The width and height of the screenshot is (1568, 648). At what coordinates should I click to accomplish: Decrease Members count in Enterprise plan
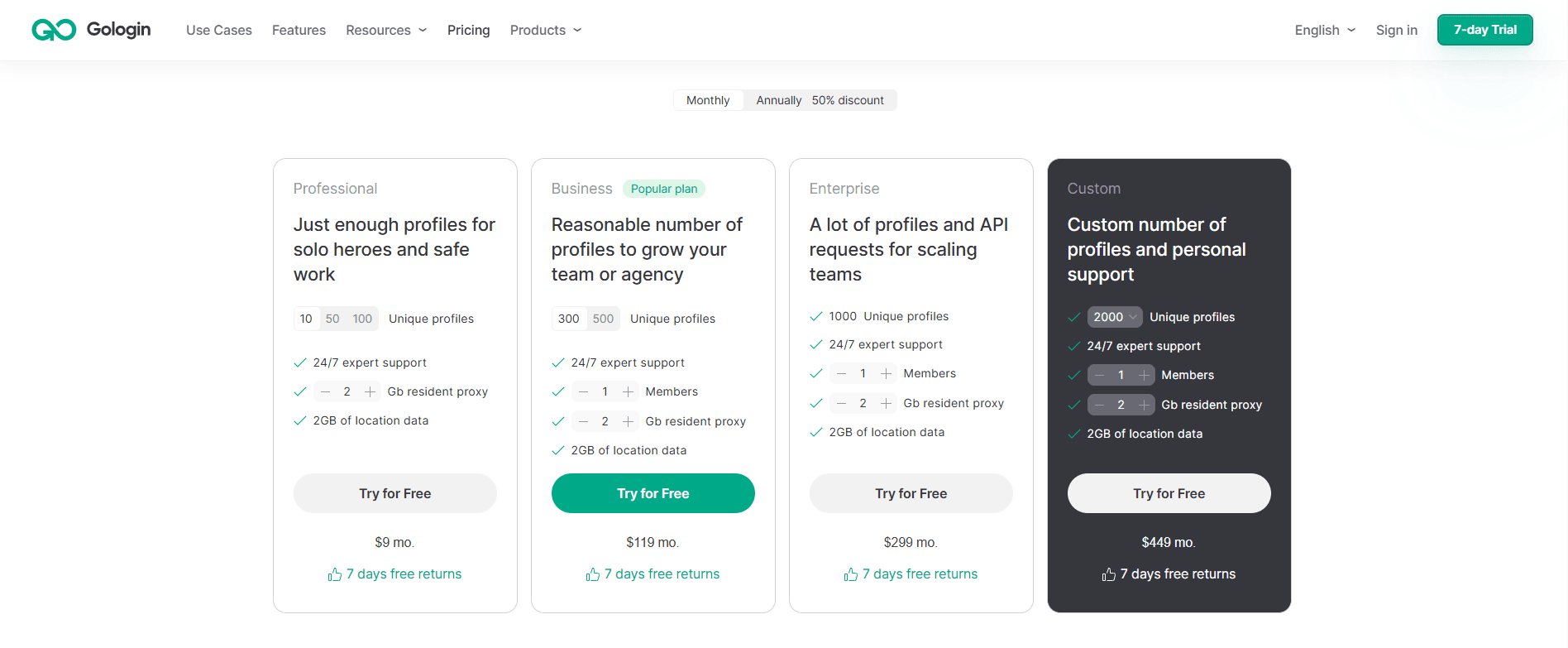(841, 374)
